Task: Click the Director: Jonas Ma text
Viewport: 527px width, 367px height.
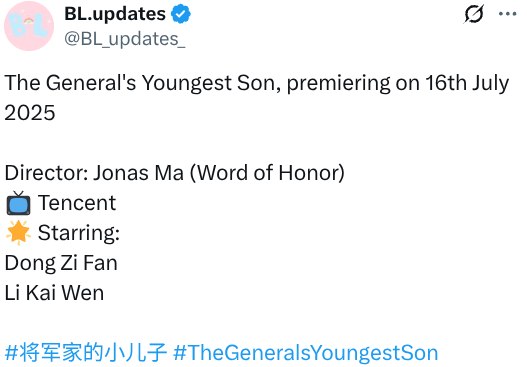Action: point(94,173)
